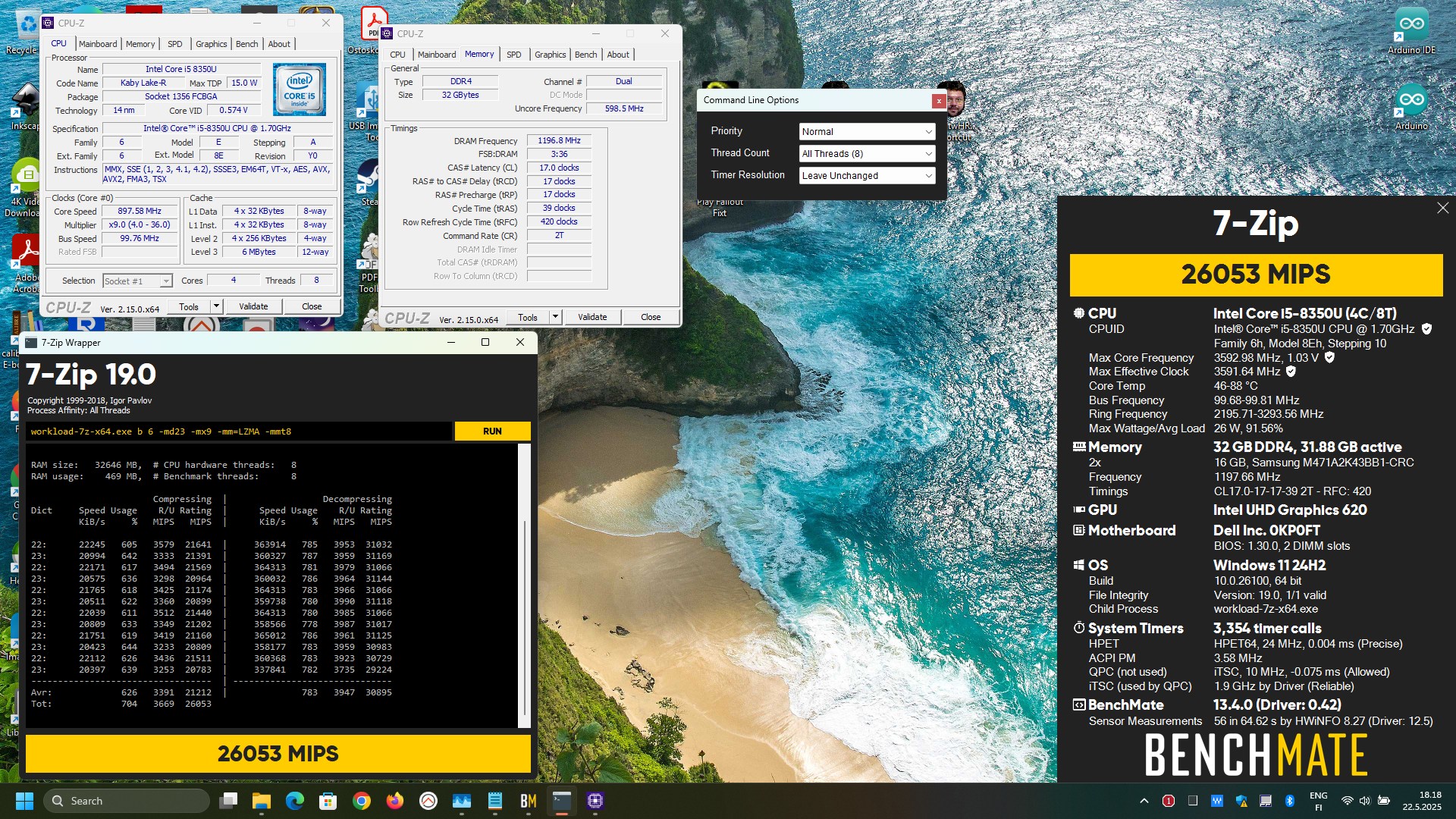This screenshot has width=1456, height=819.
Task: Switch to Memory tab in first CPU-Z
Action: tap(140, 44)
